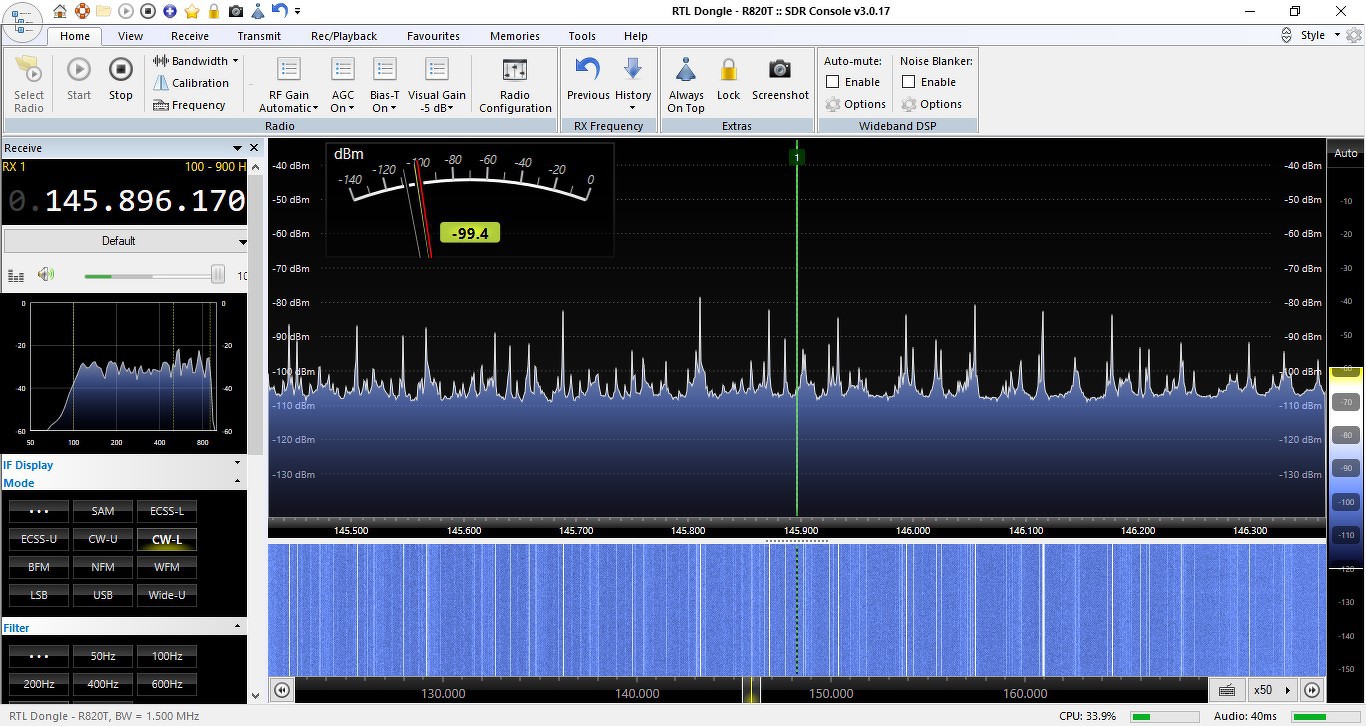Switch to the Transmit tab
The height and width of the screenshot is (726, 1366).
[x=259, y=36]
